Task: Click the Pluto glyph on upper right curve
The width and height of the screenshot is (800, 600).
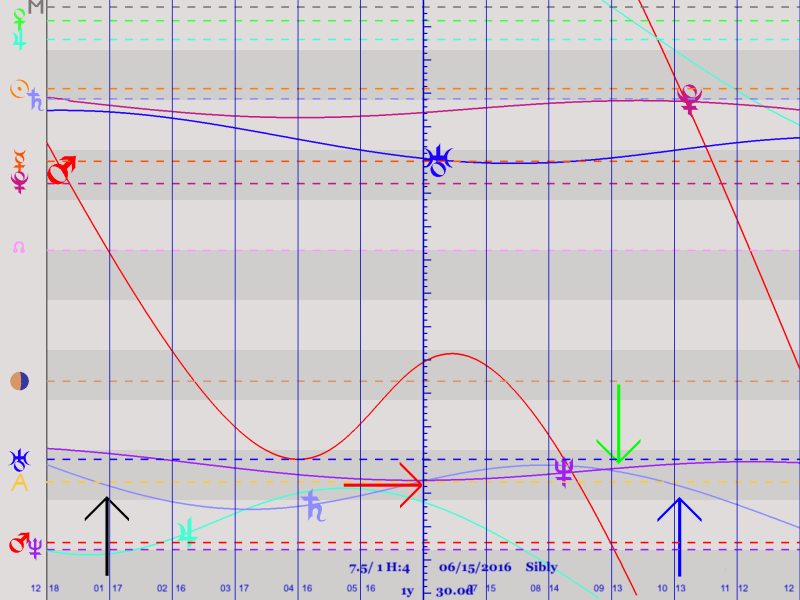Action: [689, 99]
